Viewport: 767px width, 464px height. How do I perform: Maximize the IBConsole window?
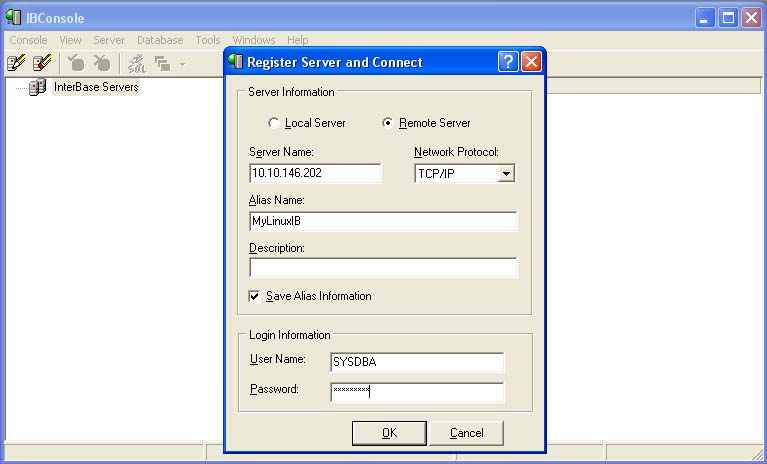pyautogui.click(x=728, y=18)
